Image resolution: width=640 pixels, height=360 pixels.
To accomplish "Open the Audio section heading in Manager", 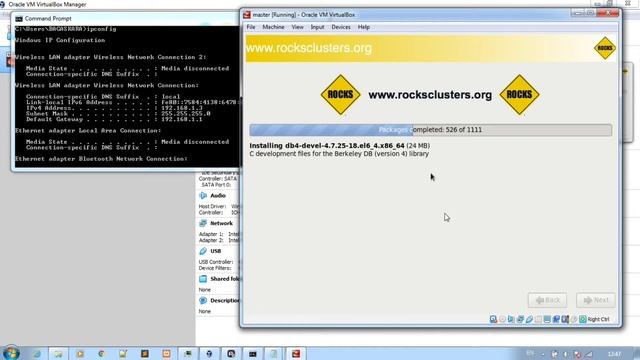I will coord(218,196).
